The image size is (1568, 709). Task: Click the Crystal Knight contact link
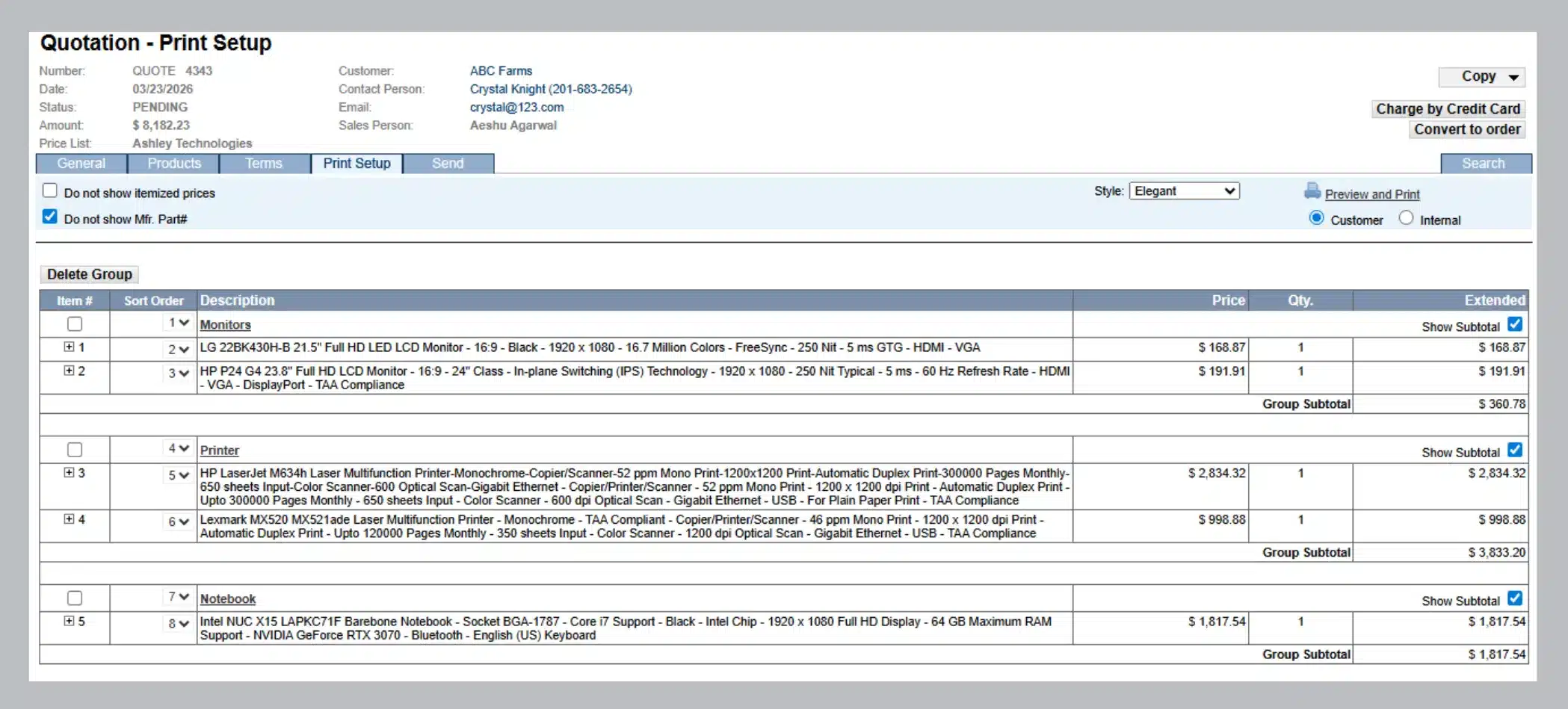551,89
